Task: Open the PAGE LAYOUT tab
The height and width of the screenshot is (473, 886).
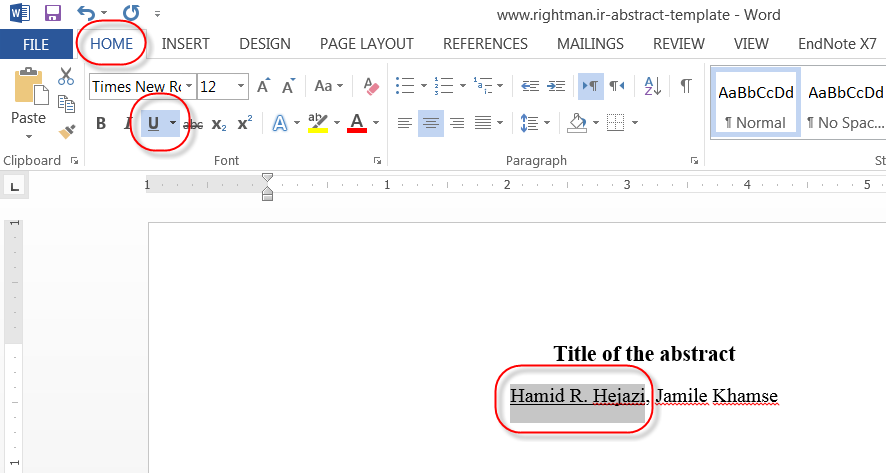Action: tap(366, 44)
